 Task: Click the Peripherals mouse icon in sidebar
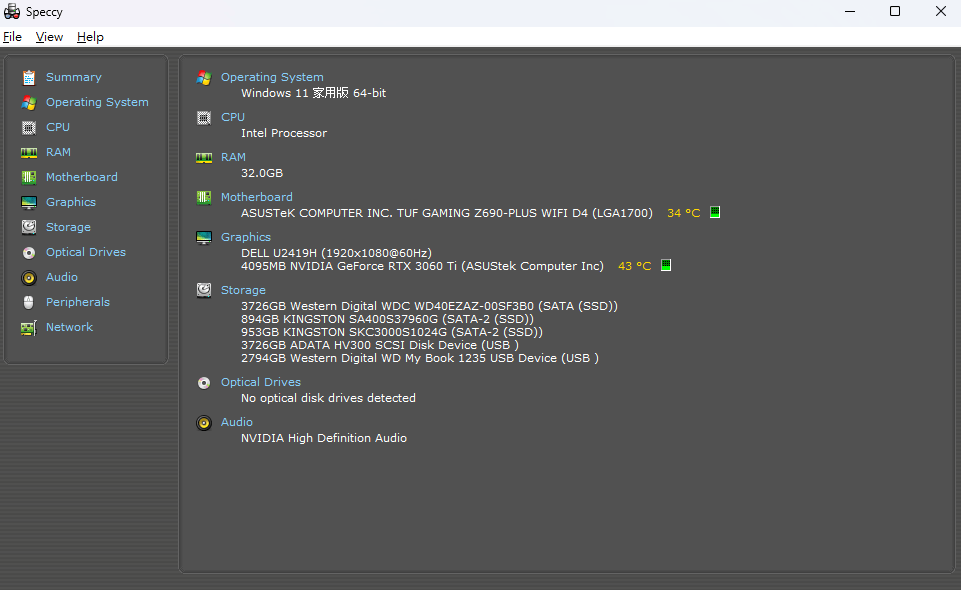tap(29, 303)
